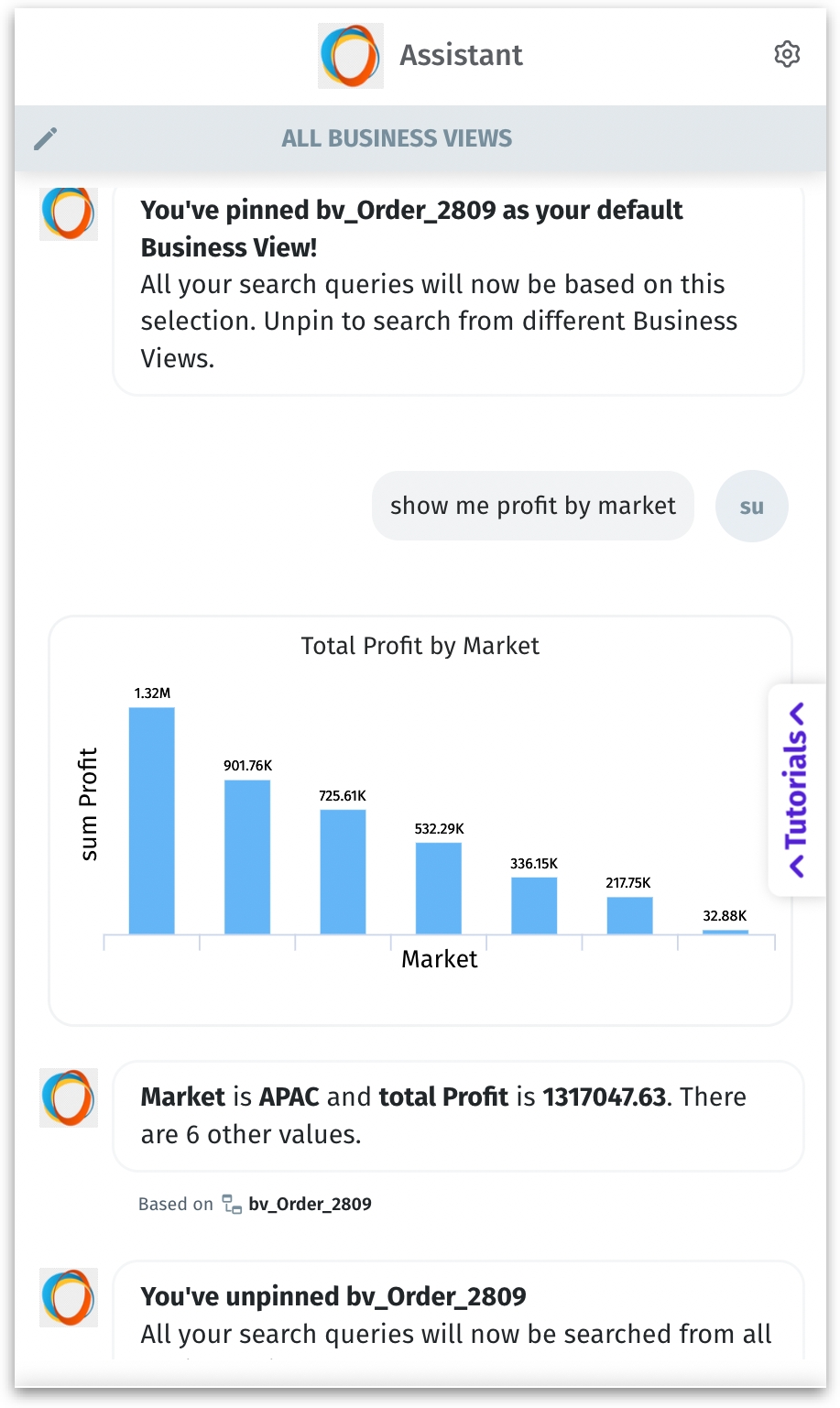Screen dimensions: 840x1408
Task: Click the 'Total Profit by Market' chart title
Action: (420, 646)
